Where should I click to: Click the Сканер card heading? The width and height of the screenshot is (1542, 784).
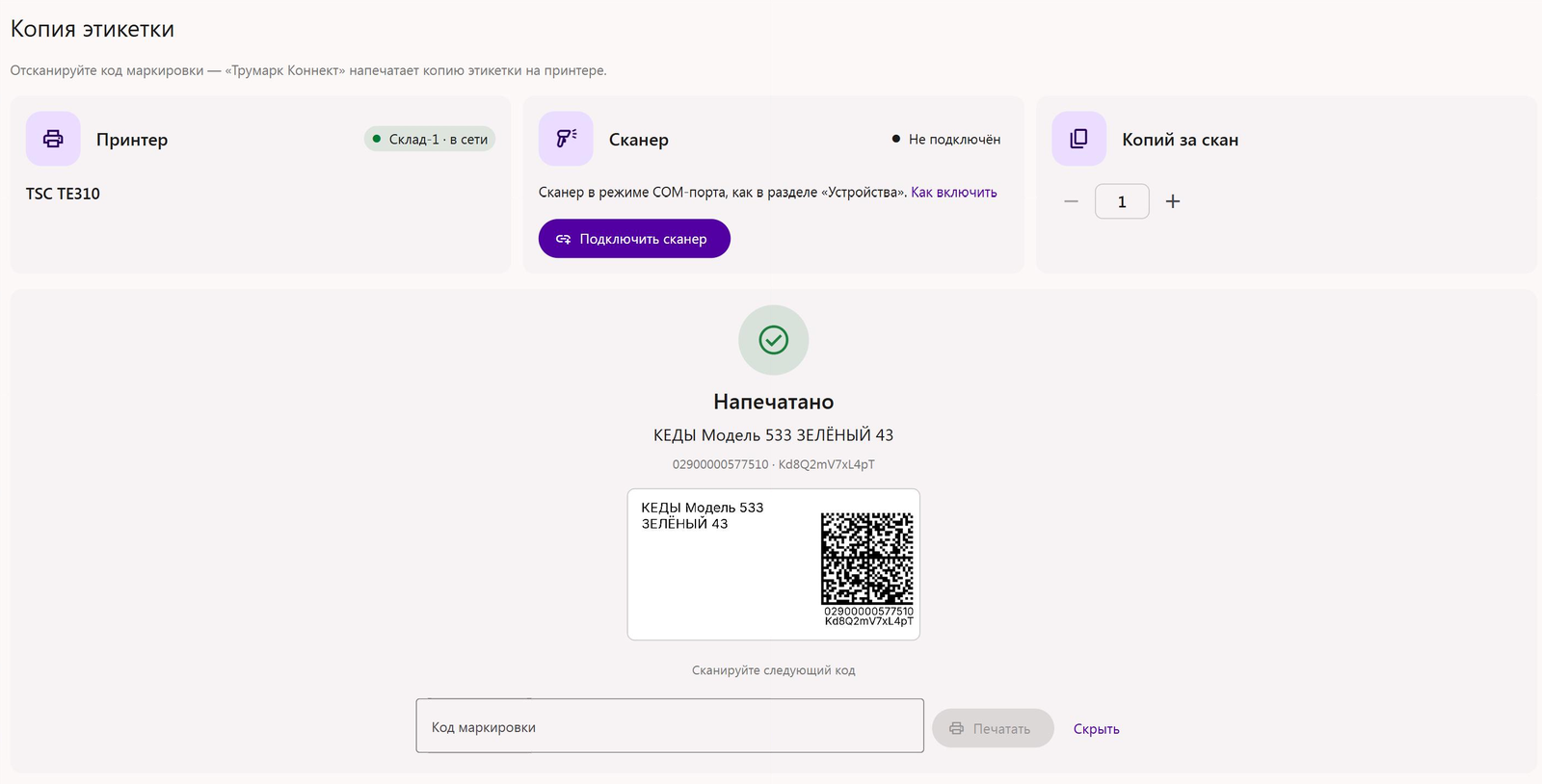639,140
